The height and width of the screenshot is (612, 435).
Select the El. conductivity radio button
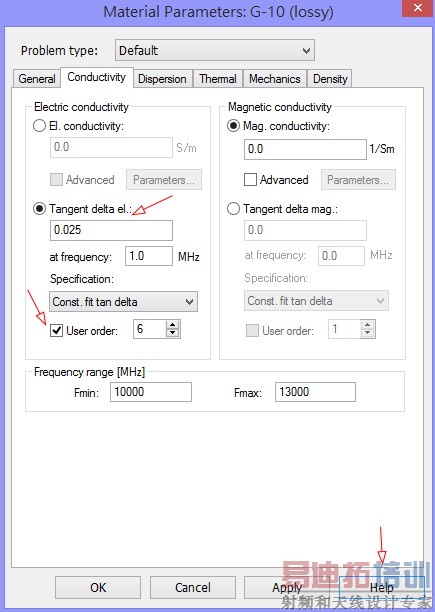(x=39, y=126)
